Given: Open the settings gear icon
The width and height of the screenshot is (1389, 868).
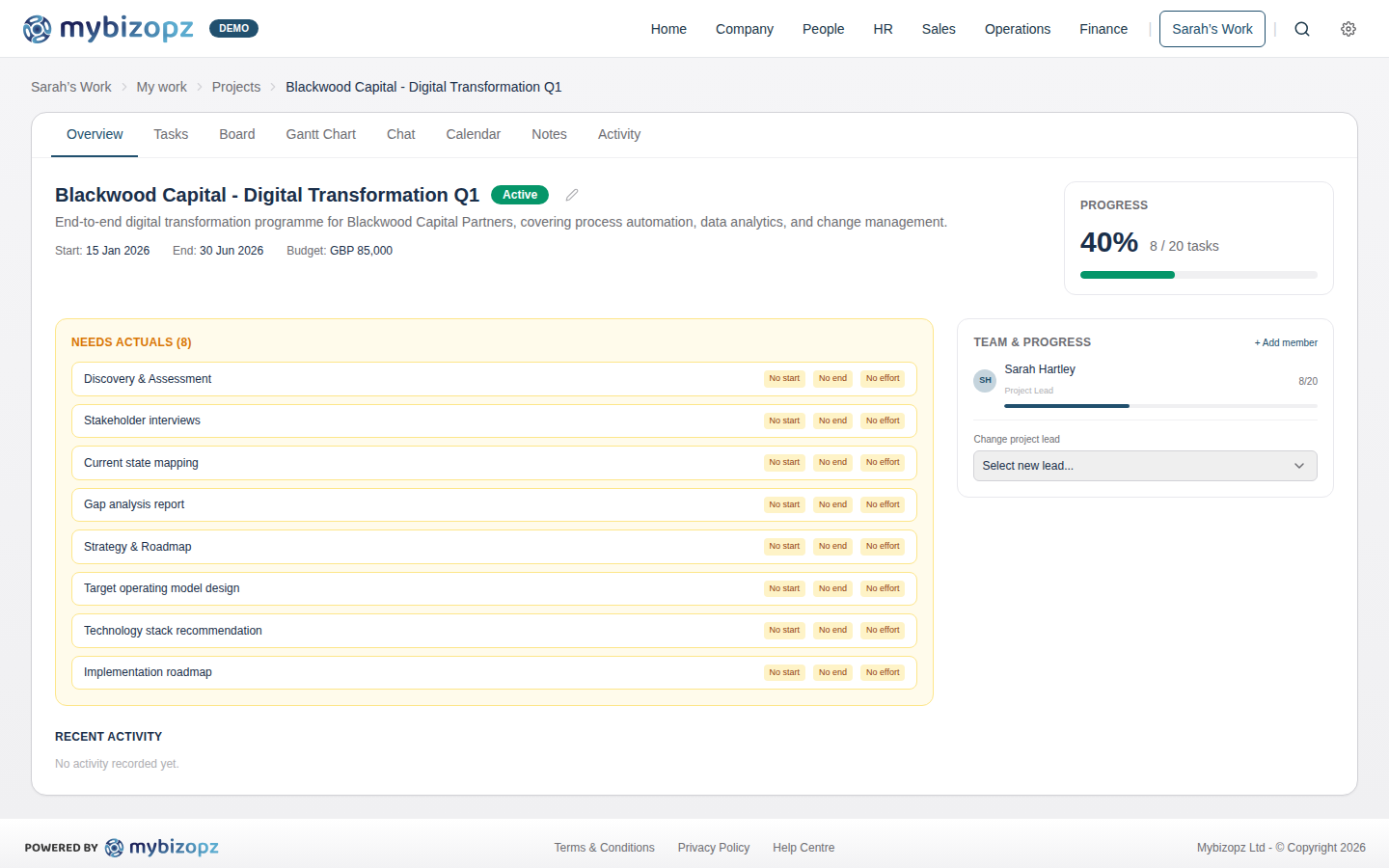Looking at the screenshot, I should pyautogui.click(x=1348, y=29).
